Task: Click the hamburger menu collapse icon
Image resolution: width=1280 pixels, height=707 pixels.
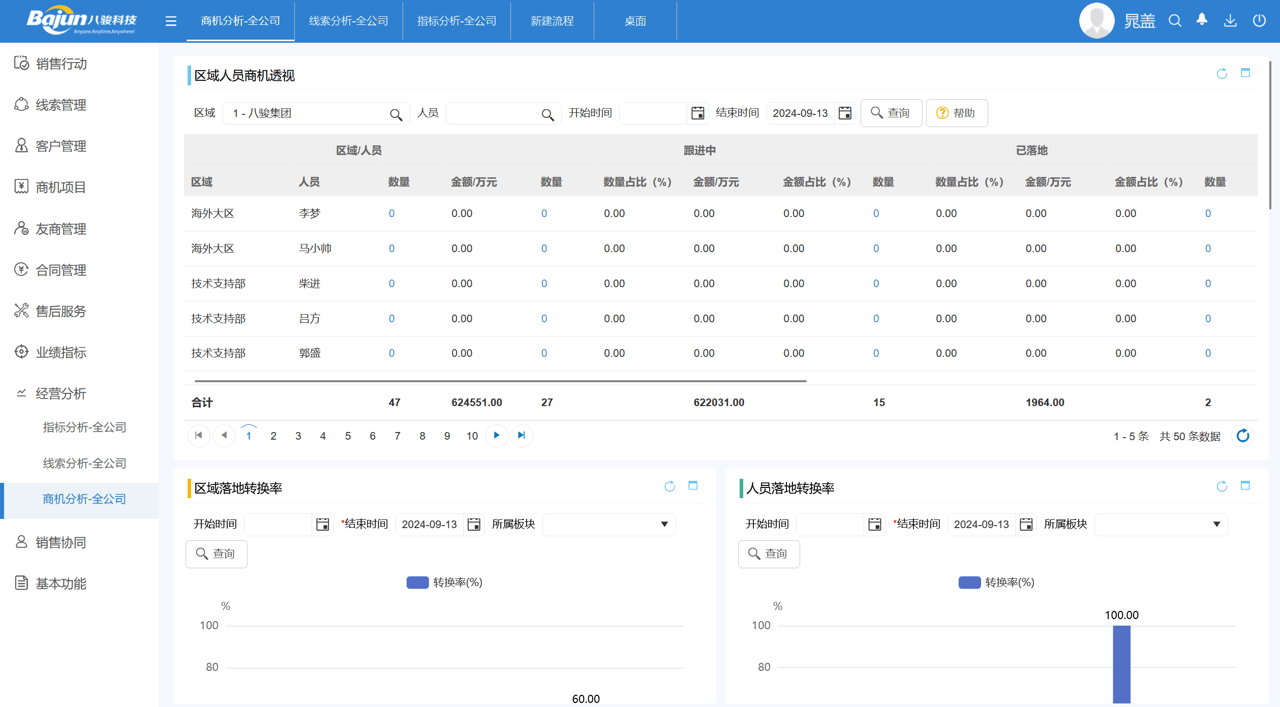Action: tap(171, 21)
